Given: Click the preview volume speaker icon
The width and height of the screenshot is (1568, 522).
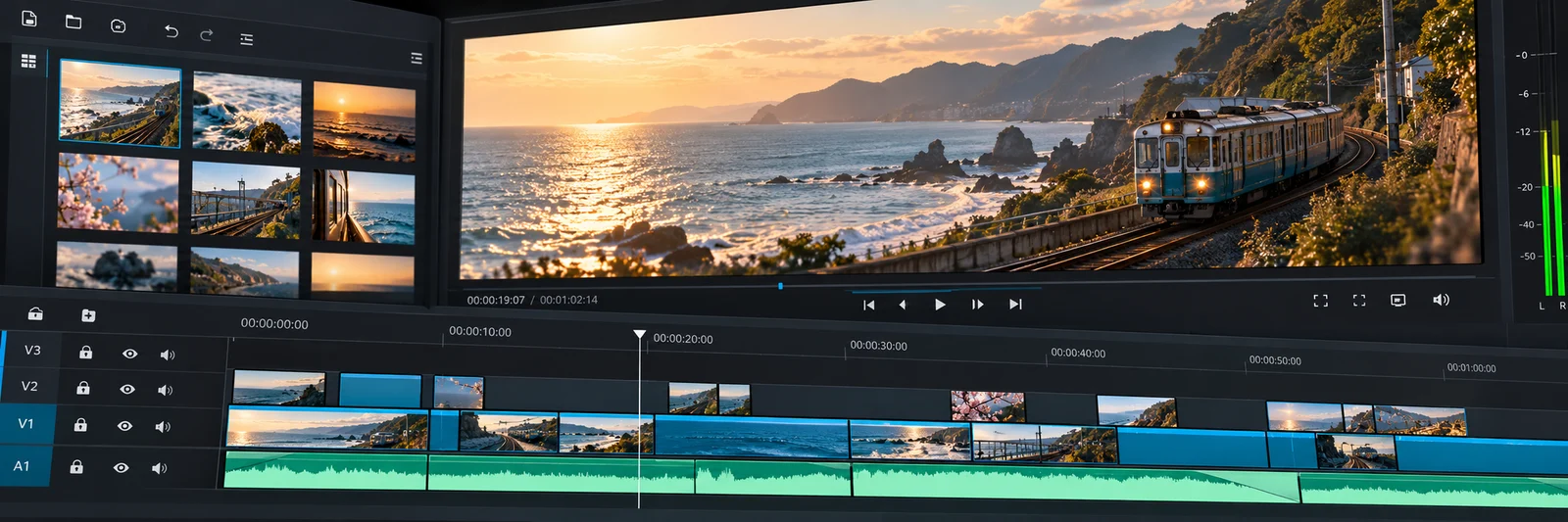Looking at the screenshot, I should click(1441, 300).
